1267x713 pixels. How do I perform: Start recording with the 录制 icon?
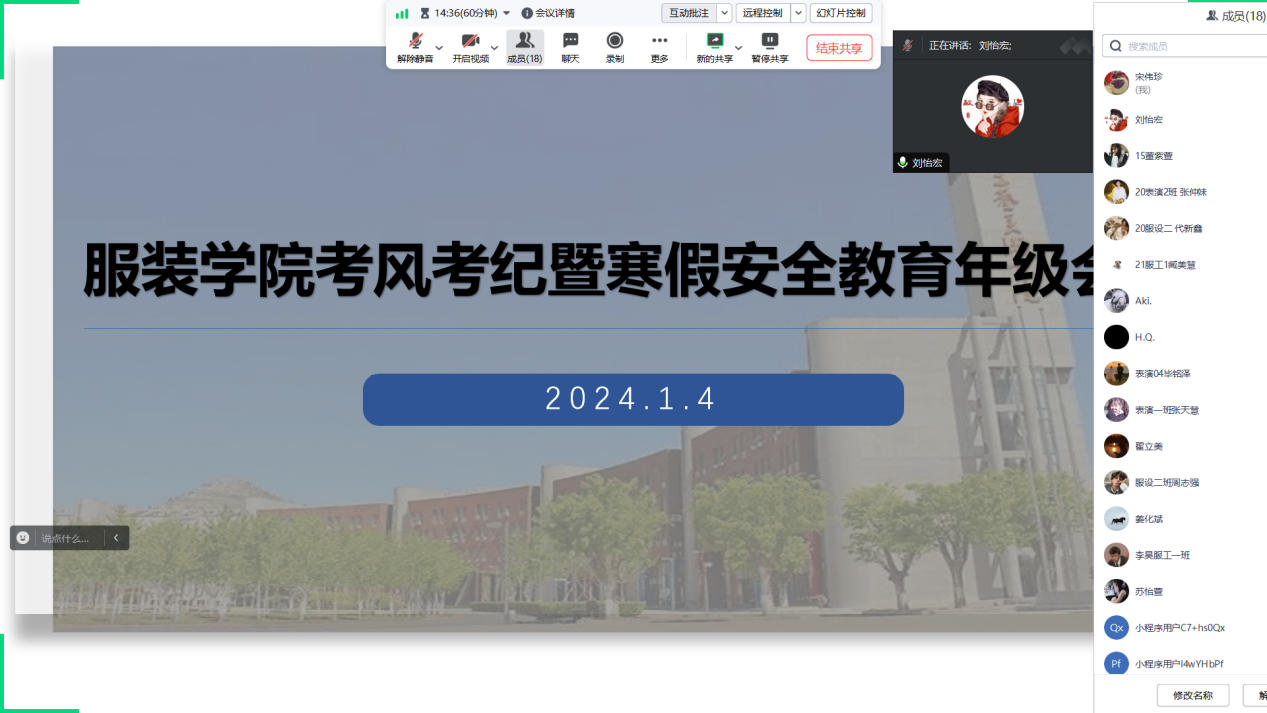pyautogui.click(x=615, y=41)
